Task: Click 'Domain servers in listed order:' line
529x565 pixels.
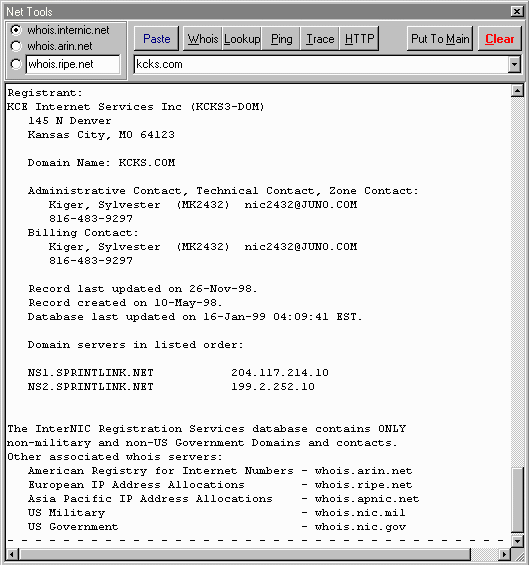Action: tap(135, 345)
